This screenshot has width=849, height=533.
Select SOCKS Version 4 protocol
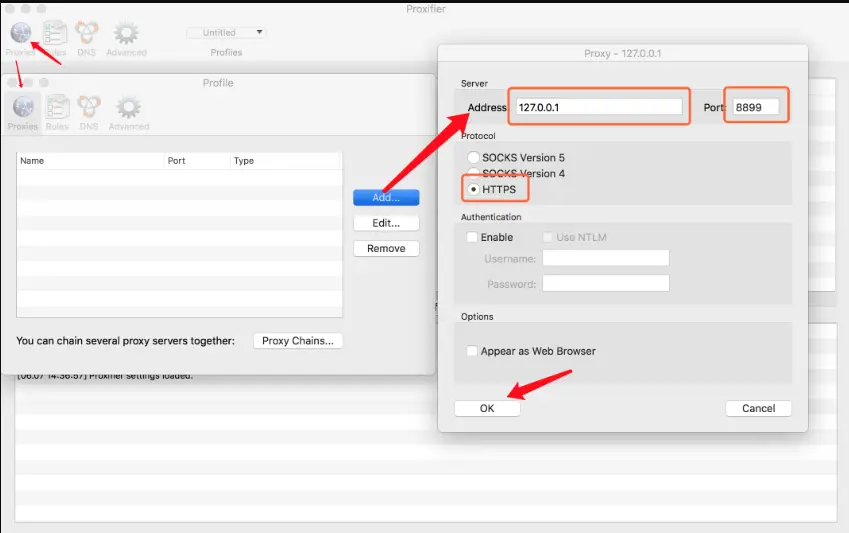[x=473, y=173]
